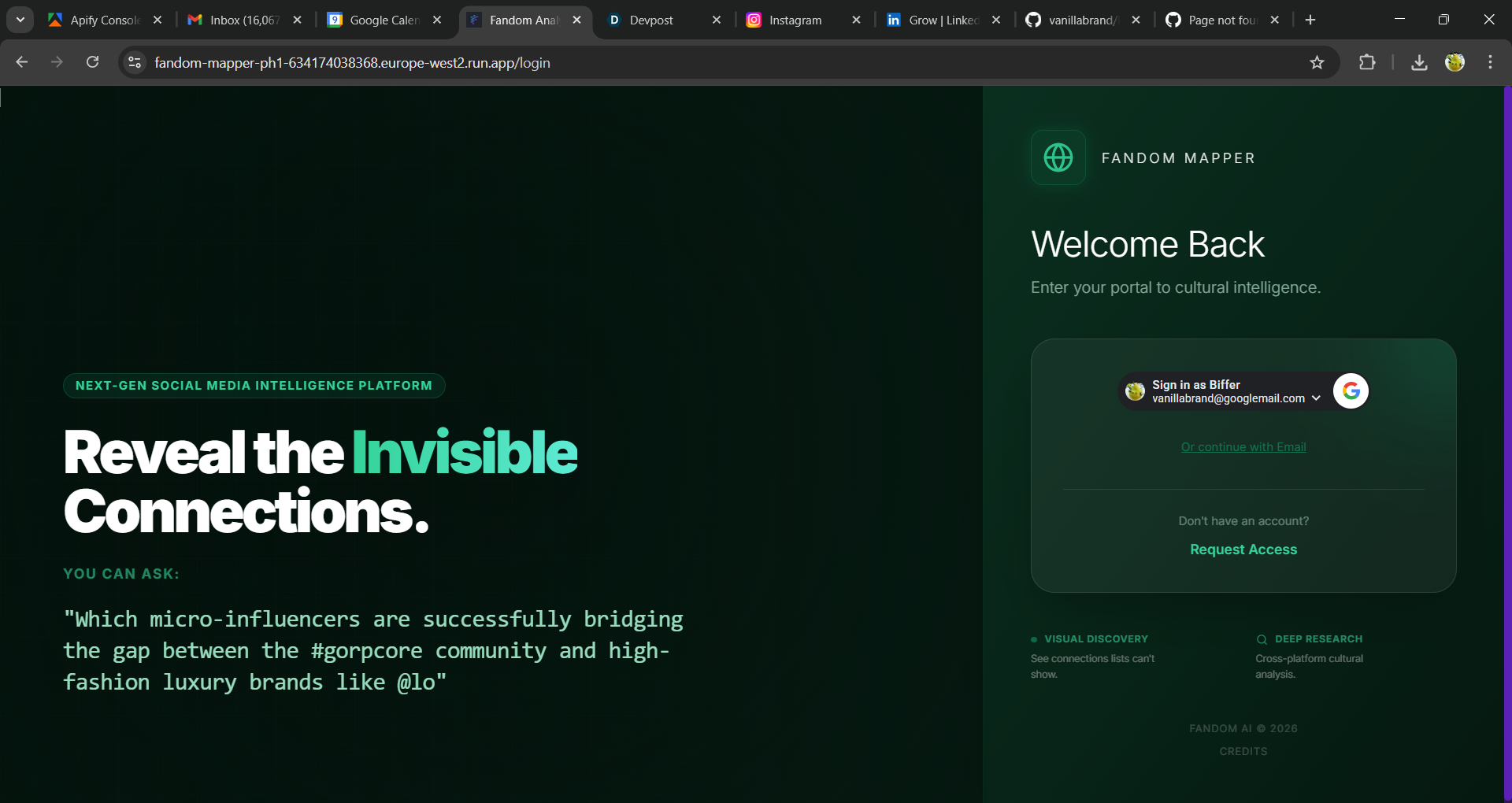Screen dimensions: 1512x803
Task: Open a new tab with plus button
Action: coord(1310,20)
